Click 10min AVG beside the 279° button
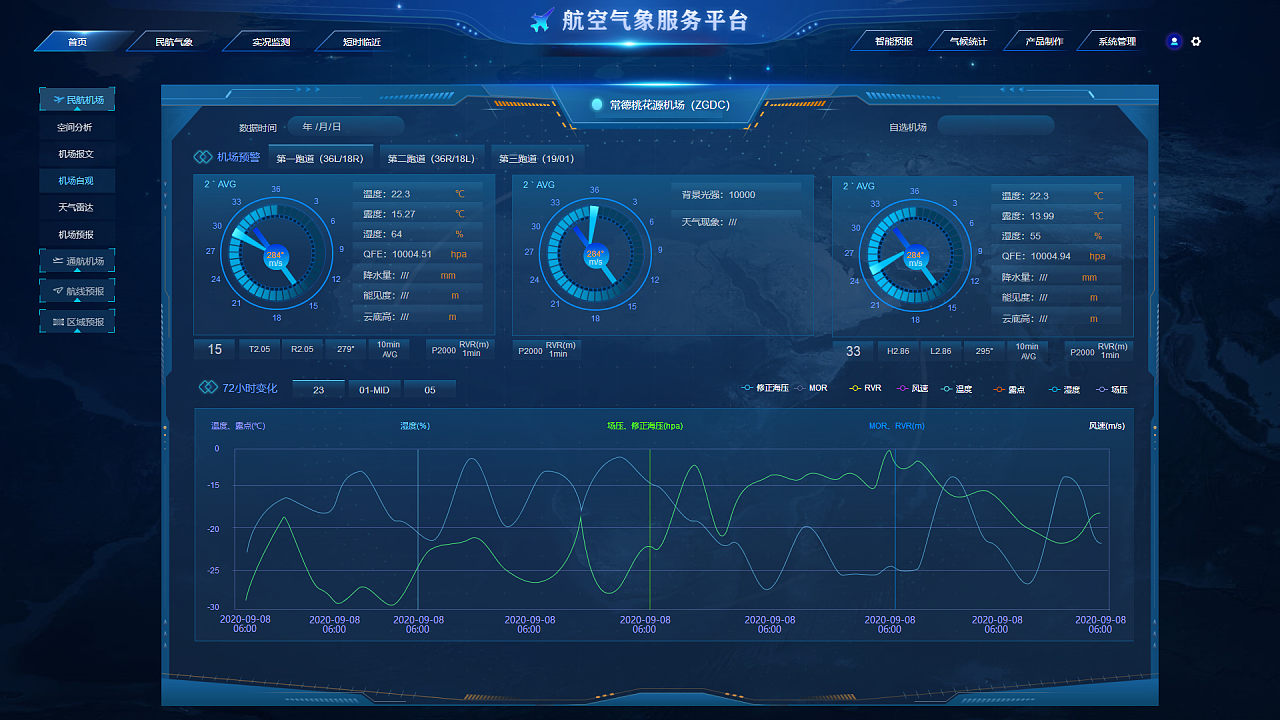 tap(388, 349)
